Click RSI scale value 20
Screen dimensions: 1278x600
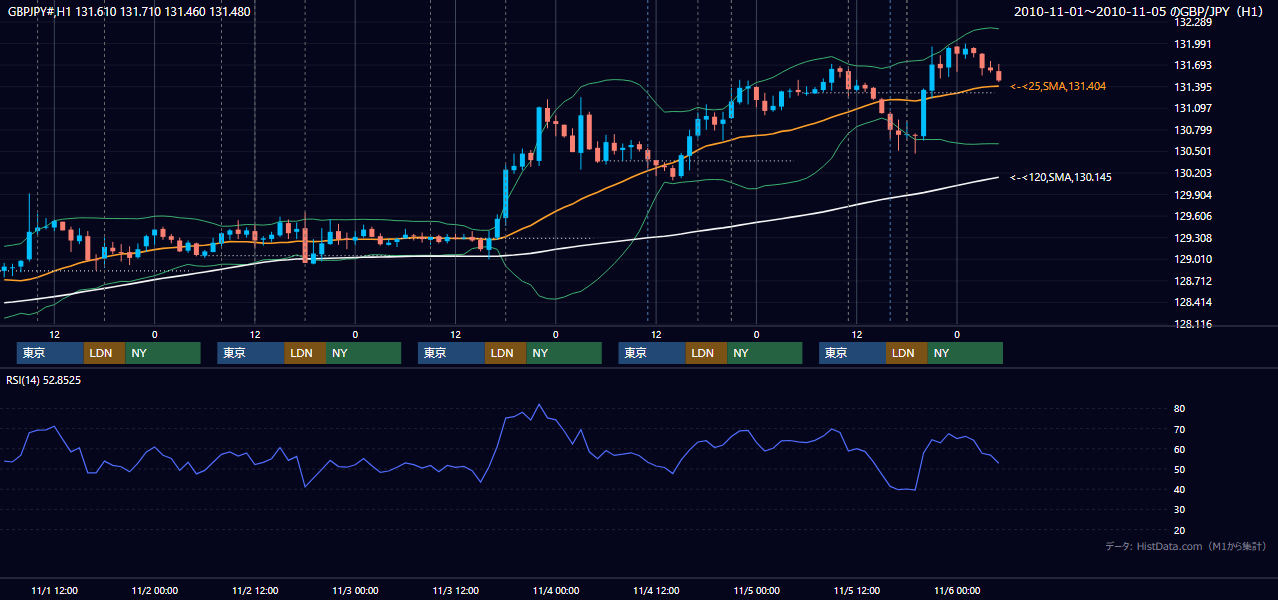pyautogui.click(x=1180, y=530)
